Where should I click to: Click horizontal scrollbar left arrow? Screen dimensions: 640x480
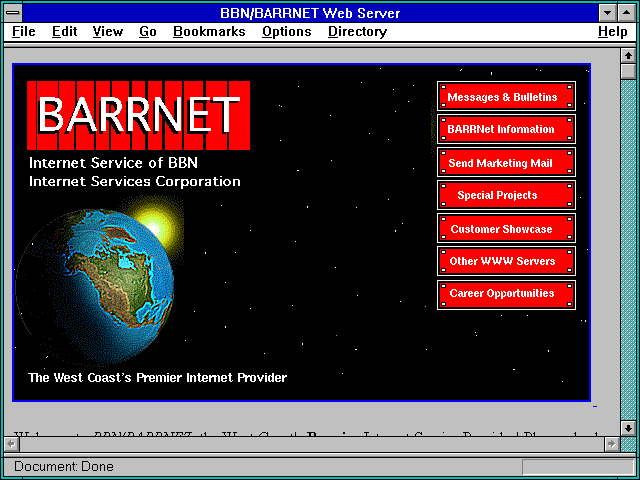(11, 444)
